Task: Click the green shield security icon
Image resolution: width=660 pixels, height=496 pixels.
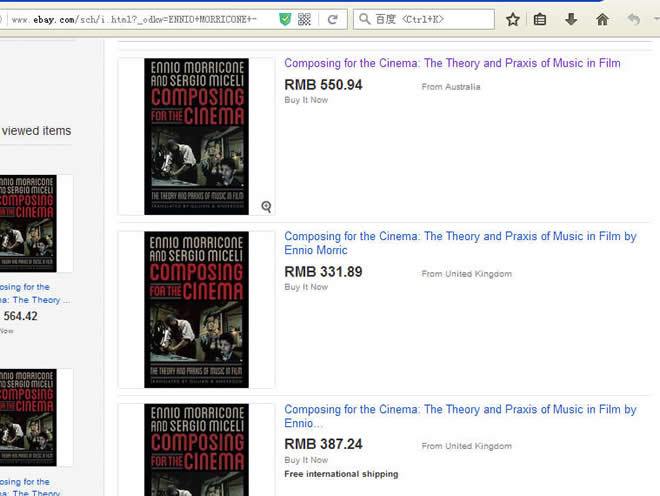Action: [285, 19]
